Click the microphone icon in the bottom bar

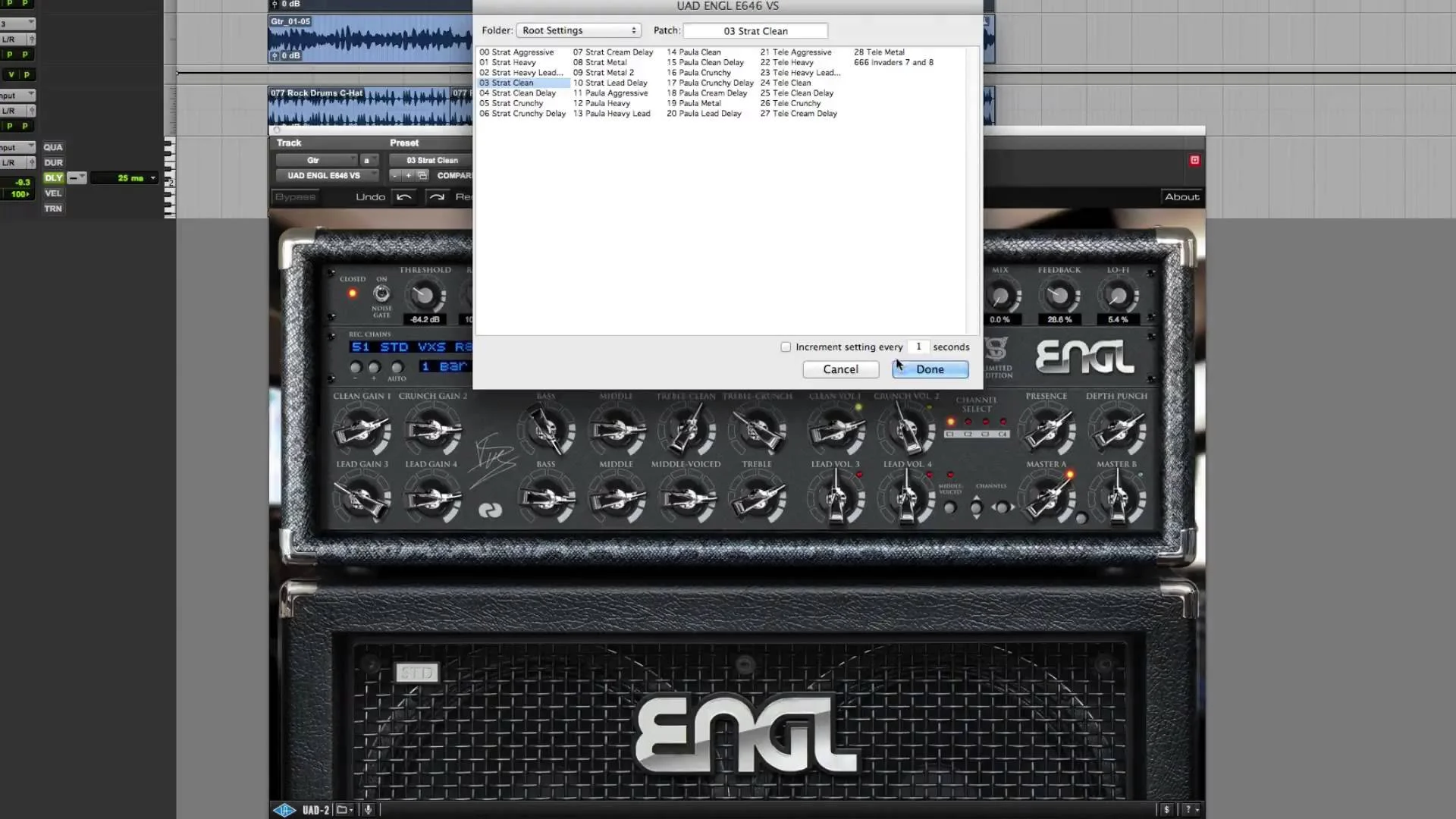[369, 809]
